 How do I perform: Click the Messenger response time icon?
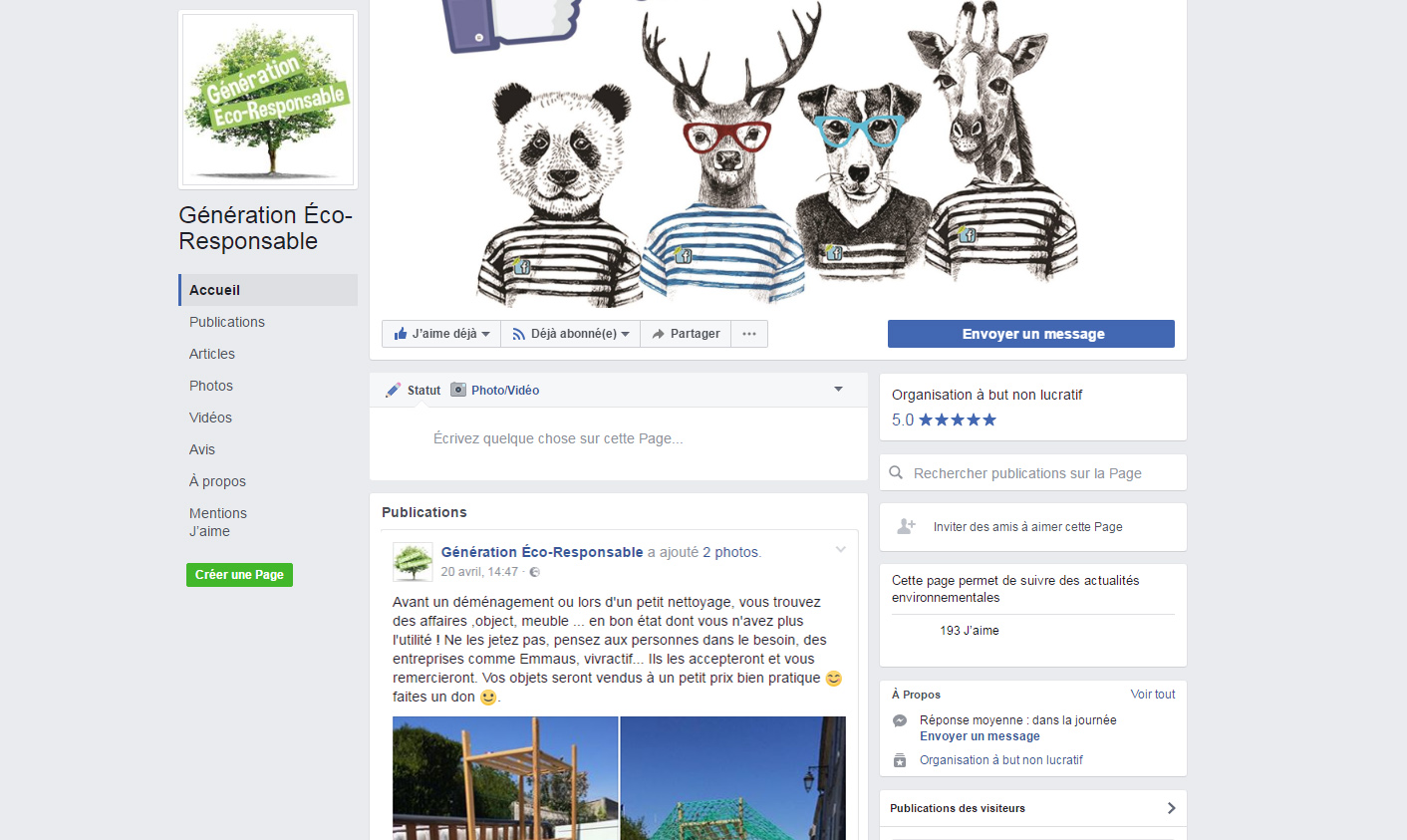(900, 720)
